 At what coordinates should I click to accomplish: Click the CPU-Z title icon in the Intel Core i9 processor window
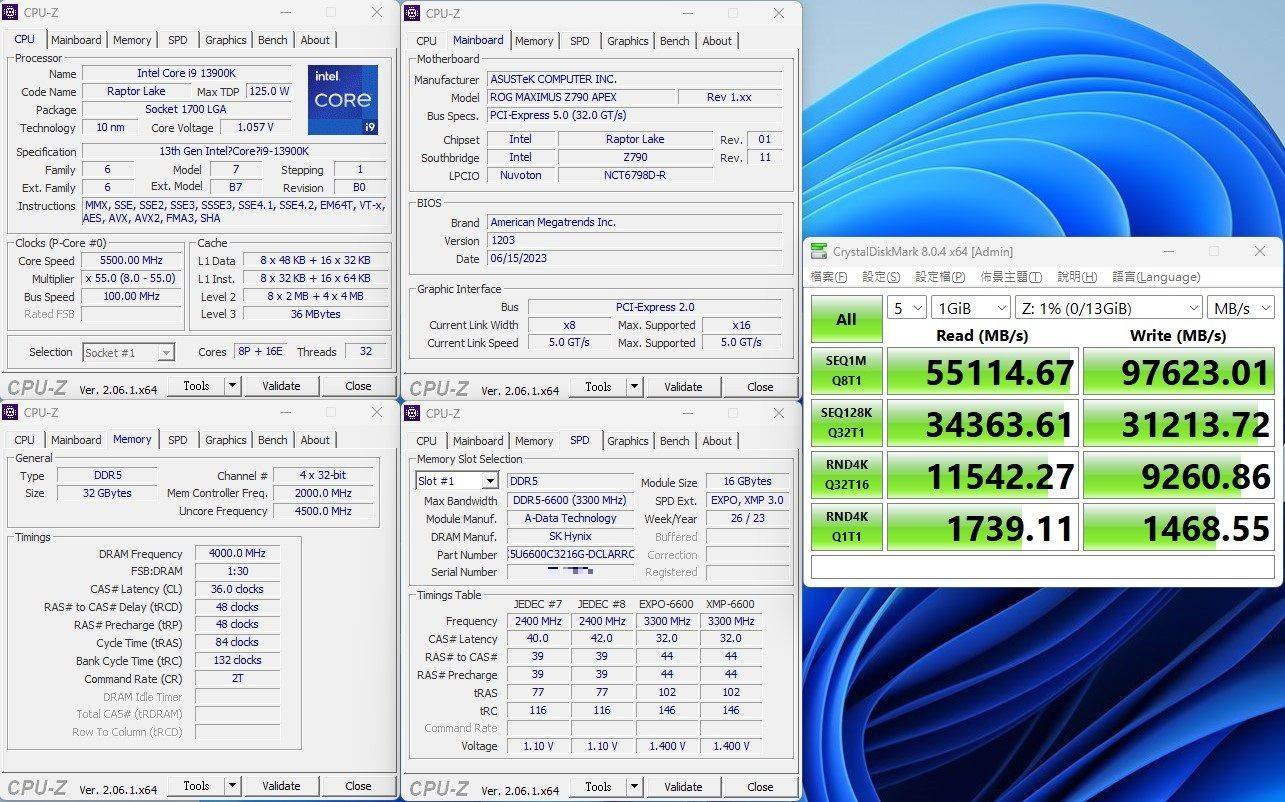pos(11,13)
